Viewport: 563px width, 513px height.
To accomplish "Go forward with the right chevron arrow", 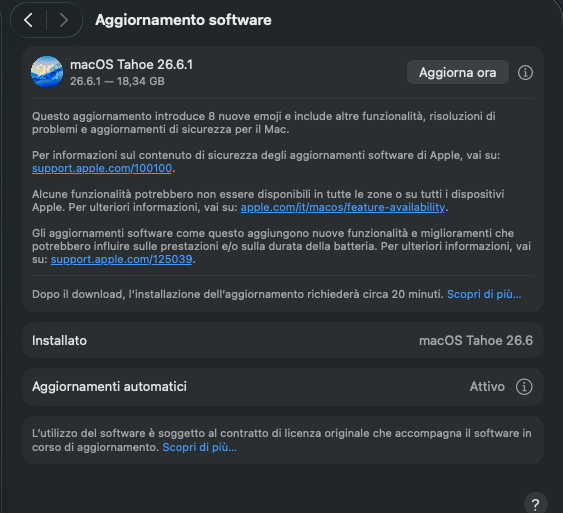I will [x=64, y=20].
